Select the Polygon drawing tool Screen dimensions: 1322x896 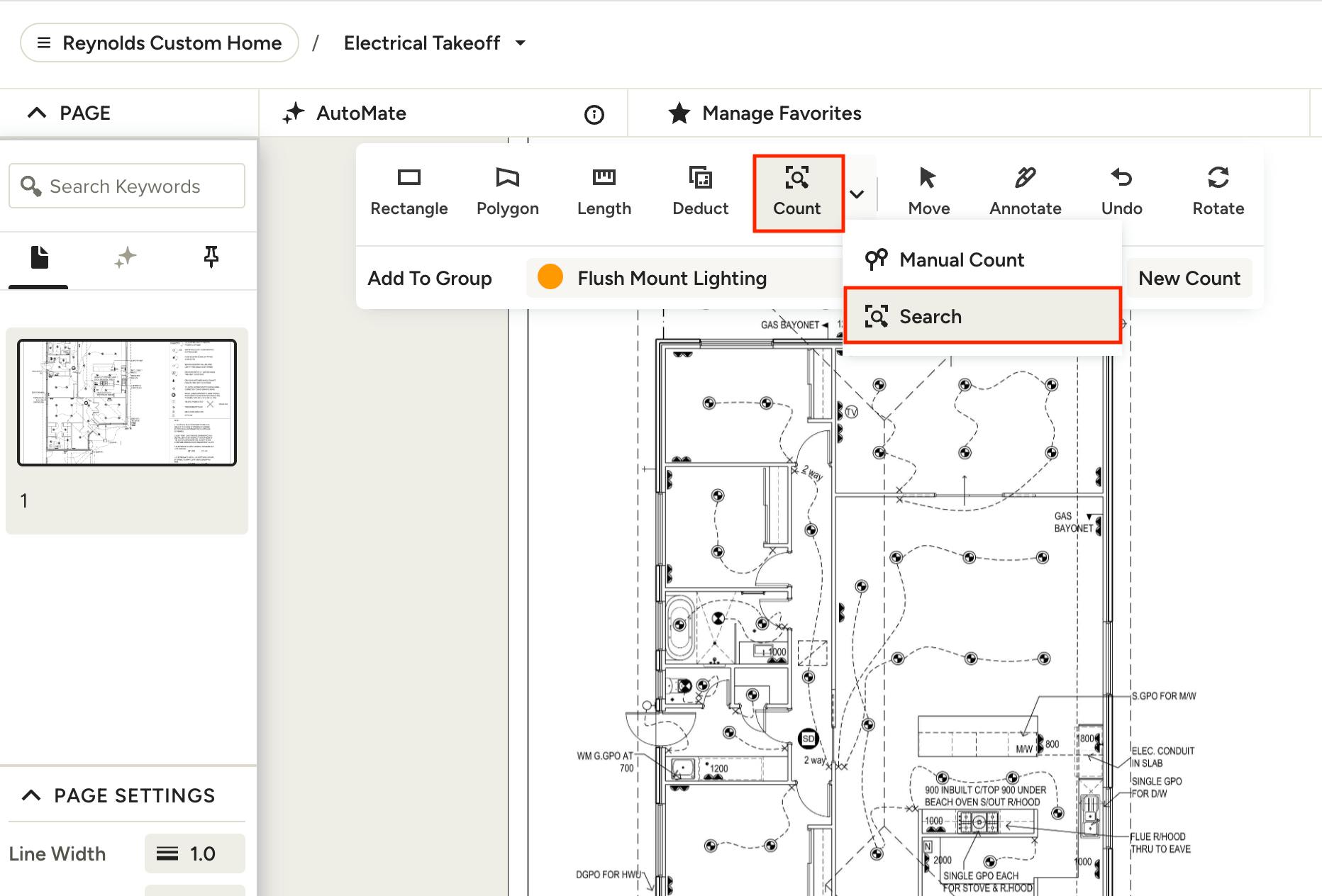click(x=507, y=191)
